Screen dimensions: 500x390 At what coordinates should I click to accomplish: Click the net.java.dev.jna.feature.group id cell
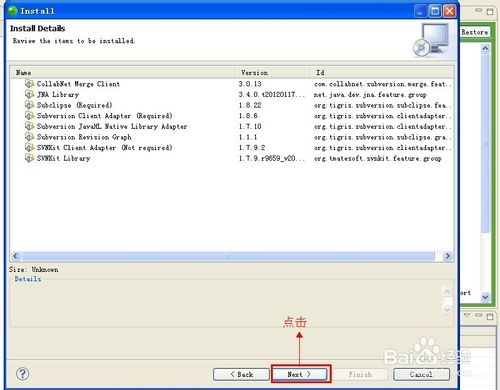[x=370, y=95]
